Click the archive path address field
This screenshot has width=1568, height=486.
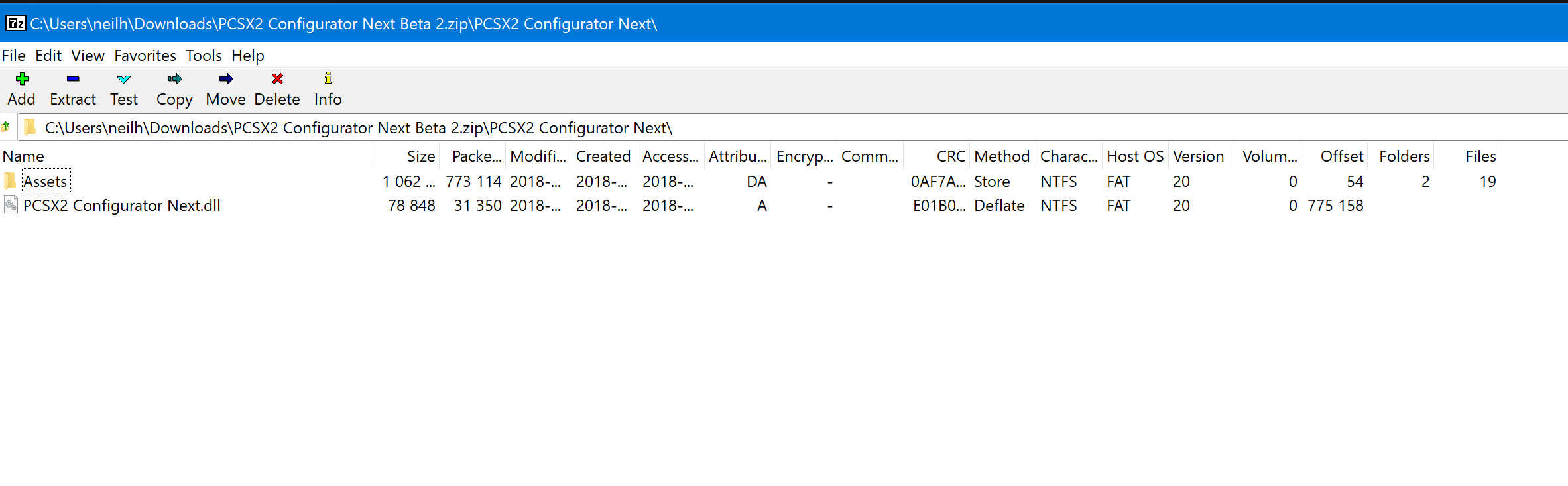pyautogui.click(x=792, y=127)
